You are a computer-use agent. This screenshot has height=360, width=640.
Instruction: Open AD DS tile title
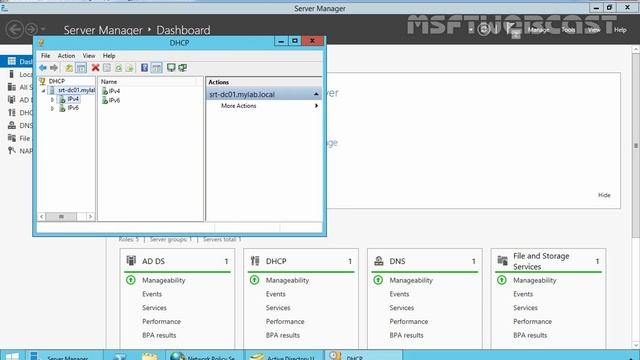tap(153, 261)
